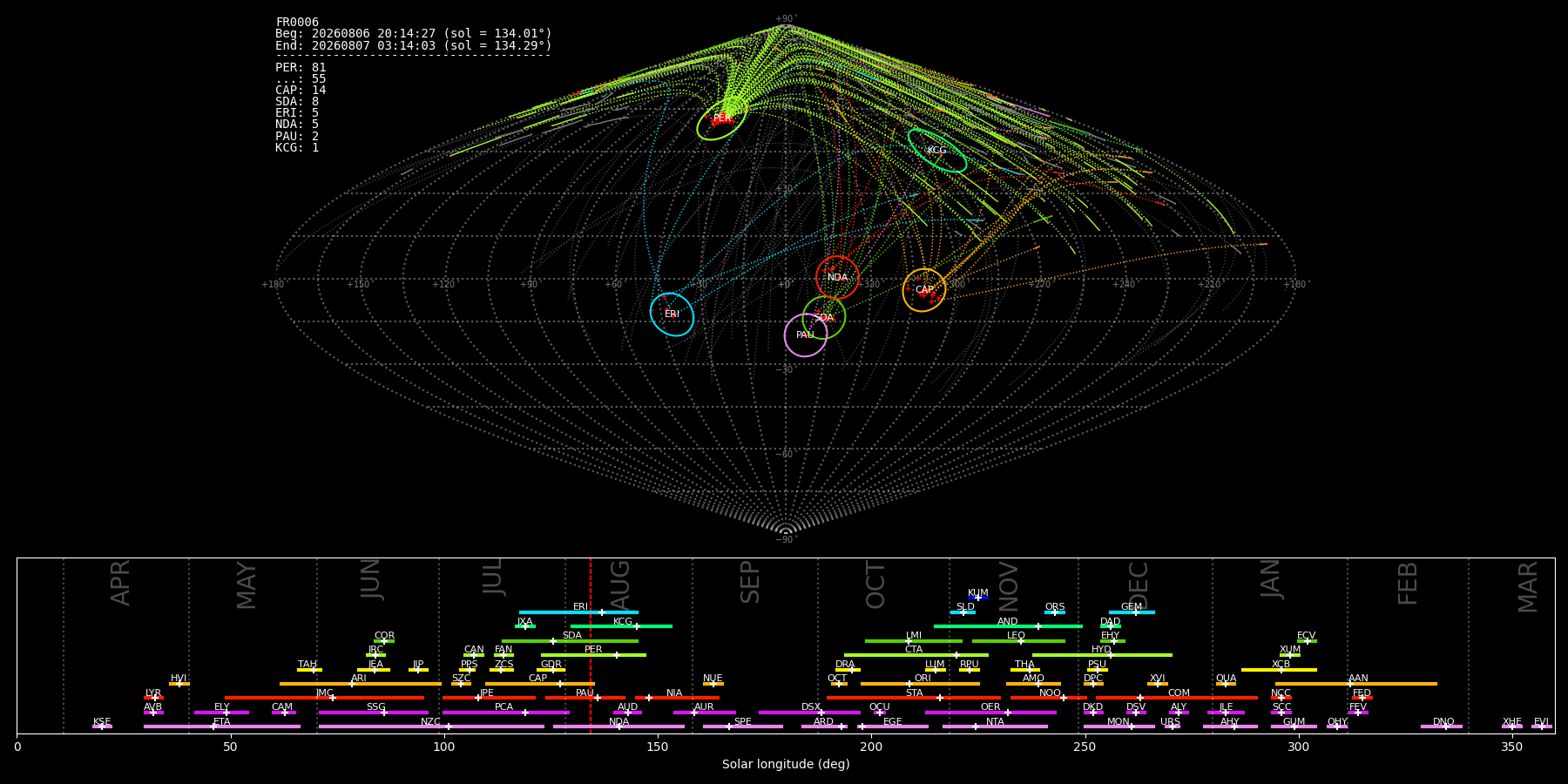Click the STA red shower bar

click(914, 698)
